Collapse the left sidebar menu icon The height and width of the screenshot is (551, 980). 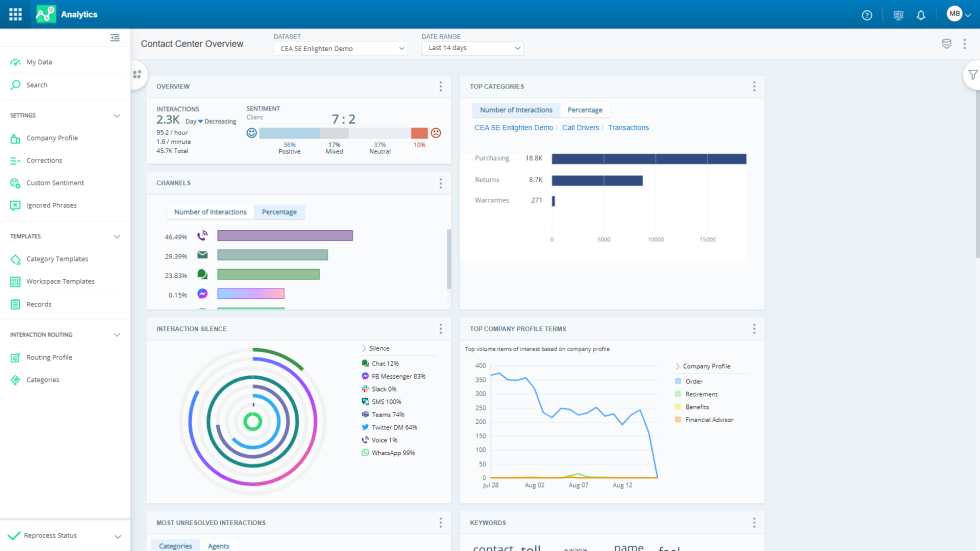pos(115,38)
